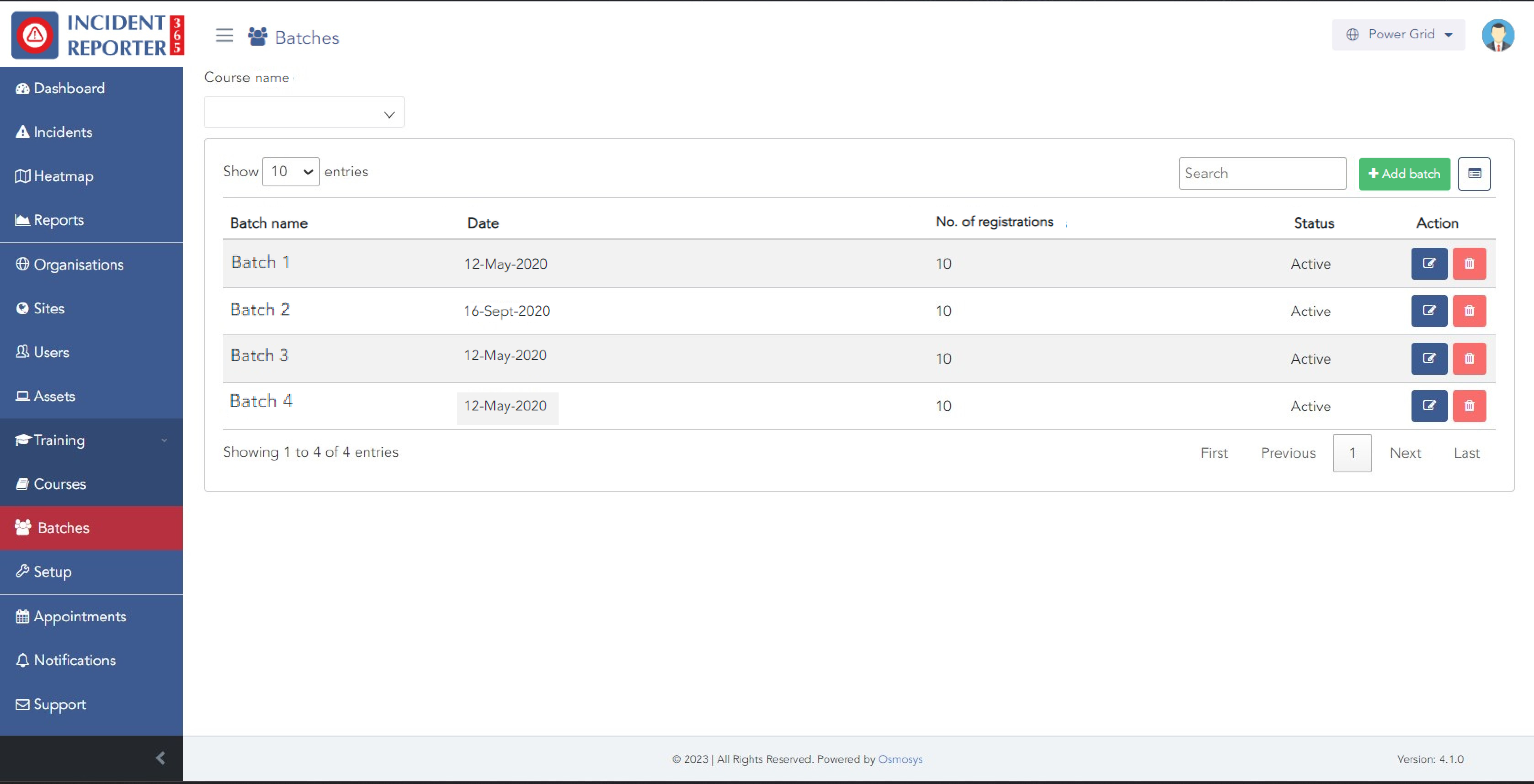Screen dimensions: 1534x784
Task: Focus the Search input field
Action: click(1262, 174)
